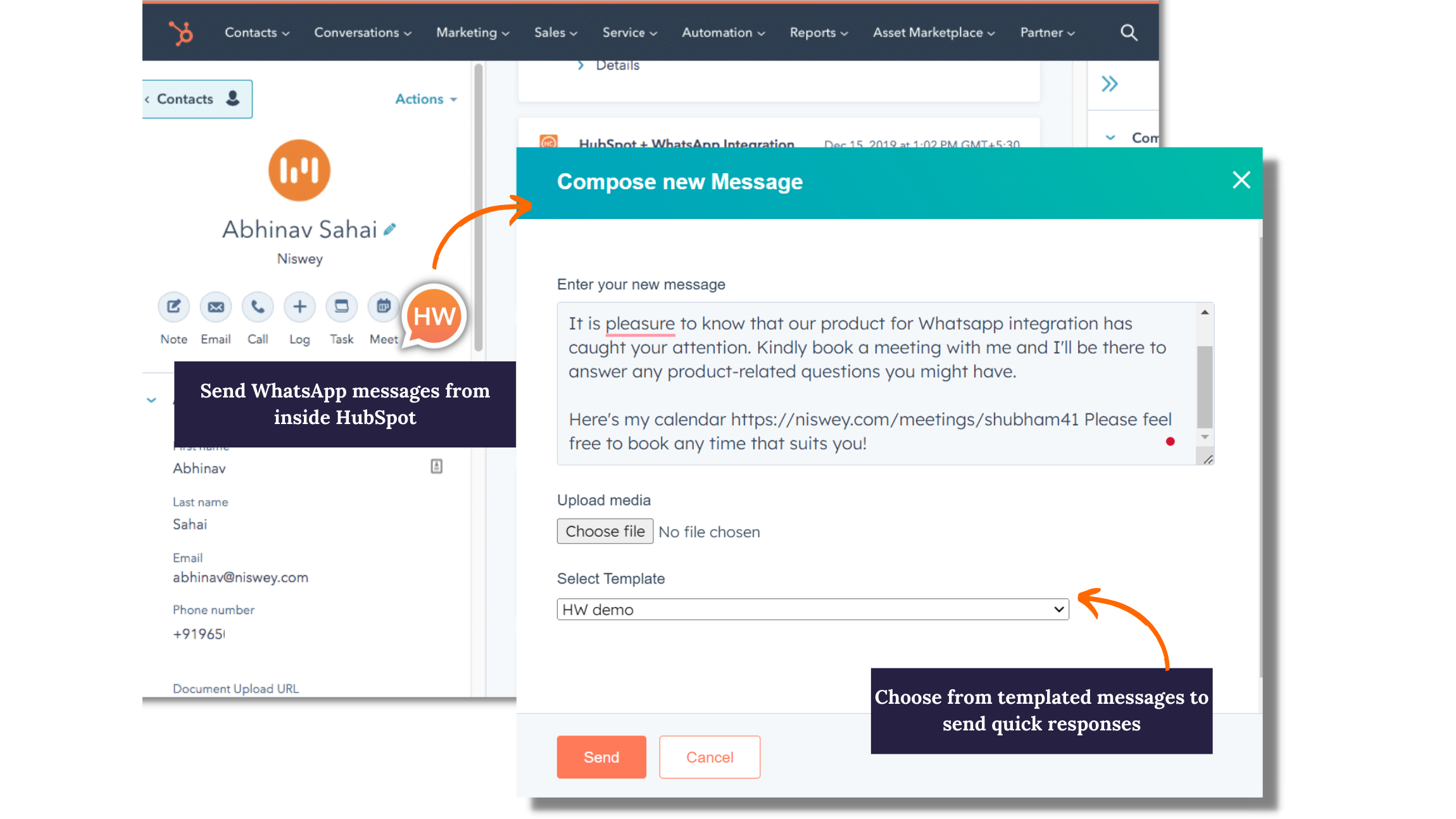This screenshot has height=819, width=1456.
Task: Open the Automation menu in top navigation
Action: (721, 32)
